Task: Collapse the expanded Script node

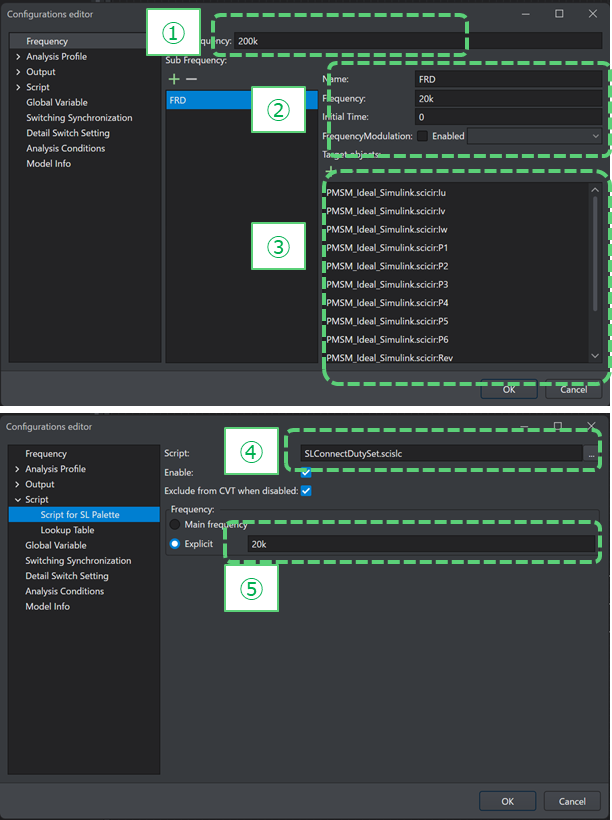Action: tap(17, 499)
